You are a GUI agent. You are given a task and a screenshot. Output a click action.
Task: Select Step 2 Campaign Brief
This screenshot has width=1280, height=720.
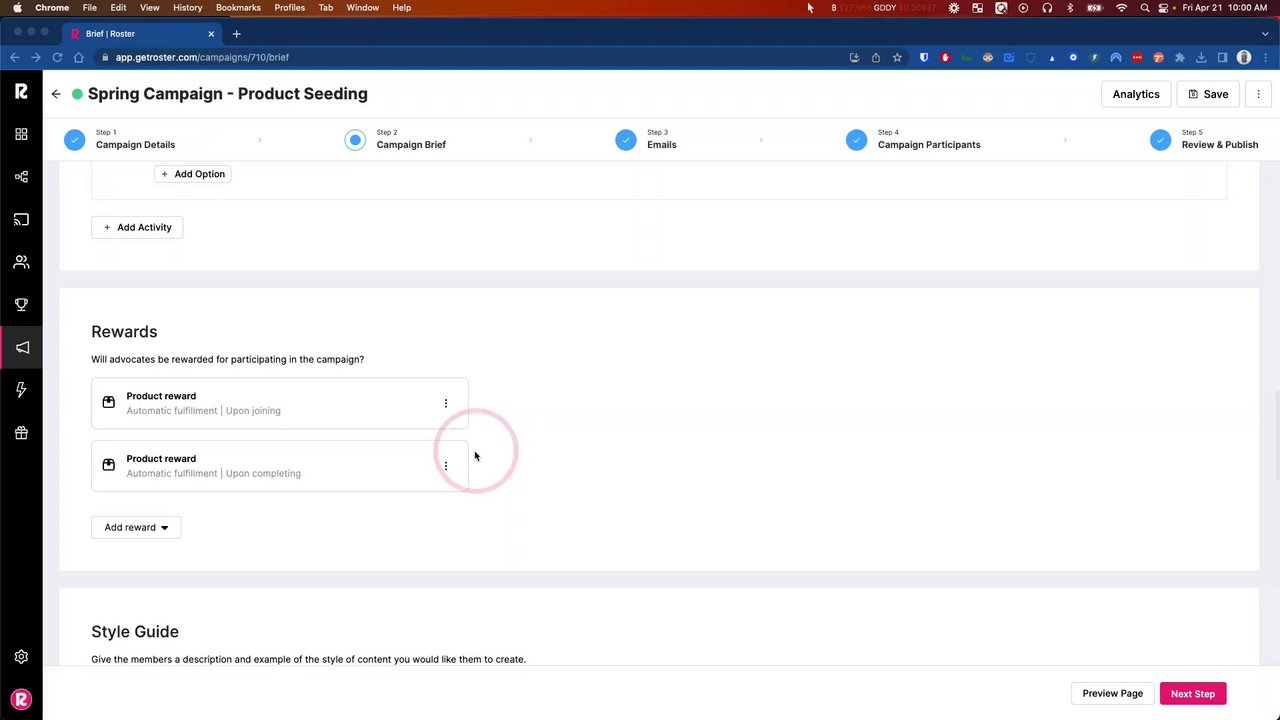395,139
